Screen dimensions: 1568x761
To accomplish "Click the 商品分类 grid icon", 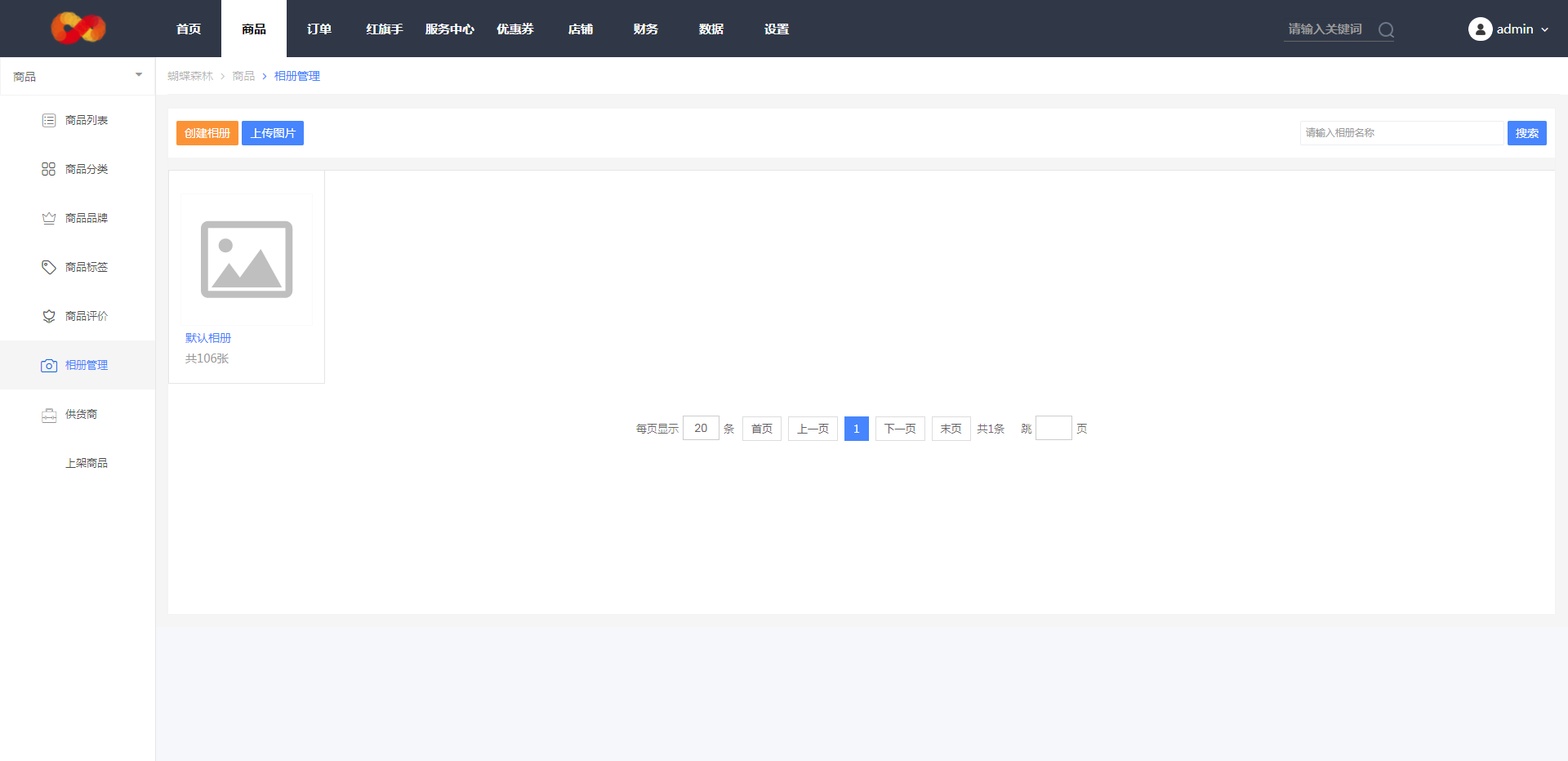I will click(x=49, y=169).
